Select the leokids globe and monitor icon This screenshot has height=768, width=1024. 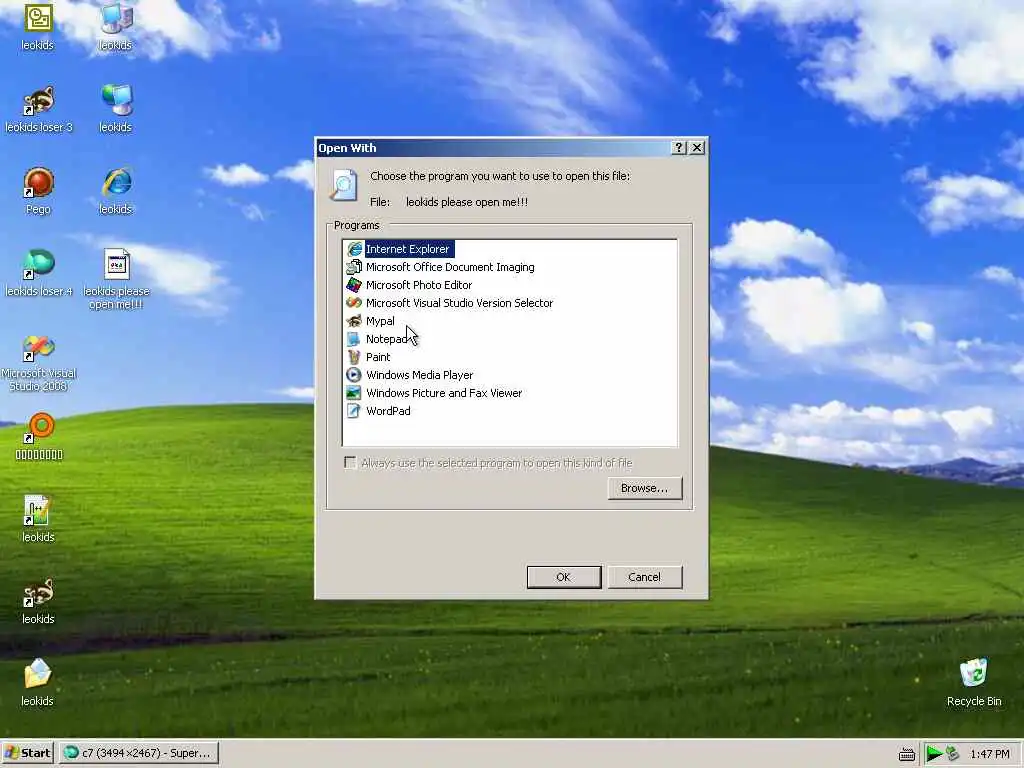[x=116, y=110]
